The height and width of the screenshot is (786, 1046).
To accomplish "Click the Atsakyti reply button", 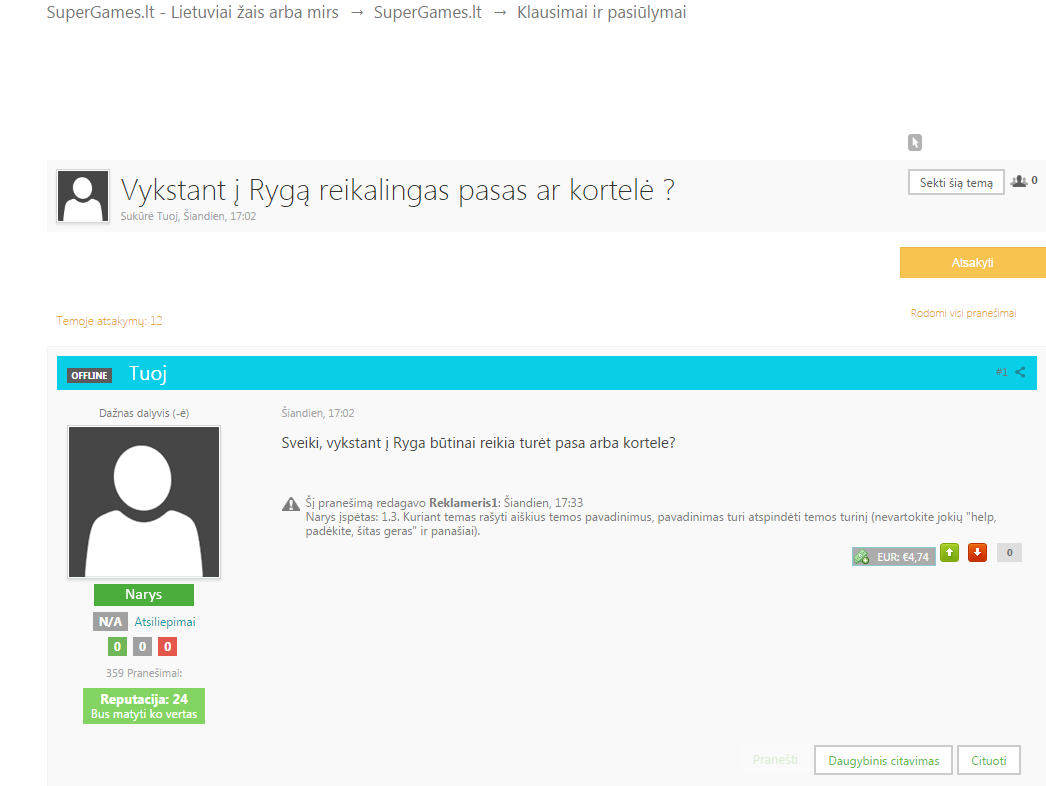I will point(973,262).
